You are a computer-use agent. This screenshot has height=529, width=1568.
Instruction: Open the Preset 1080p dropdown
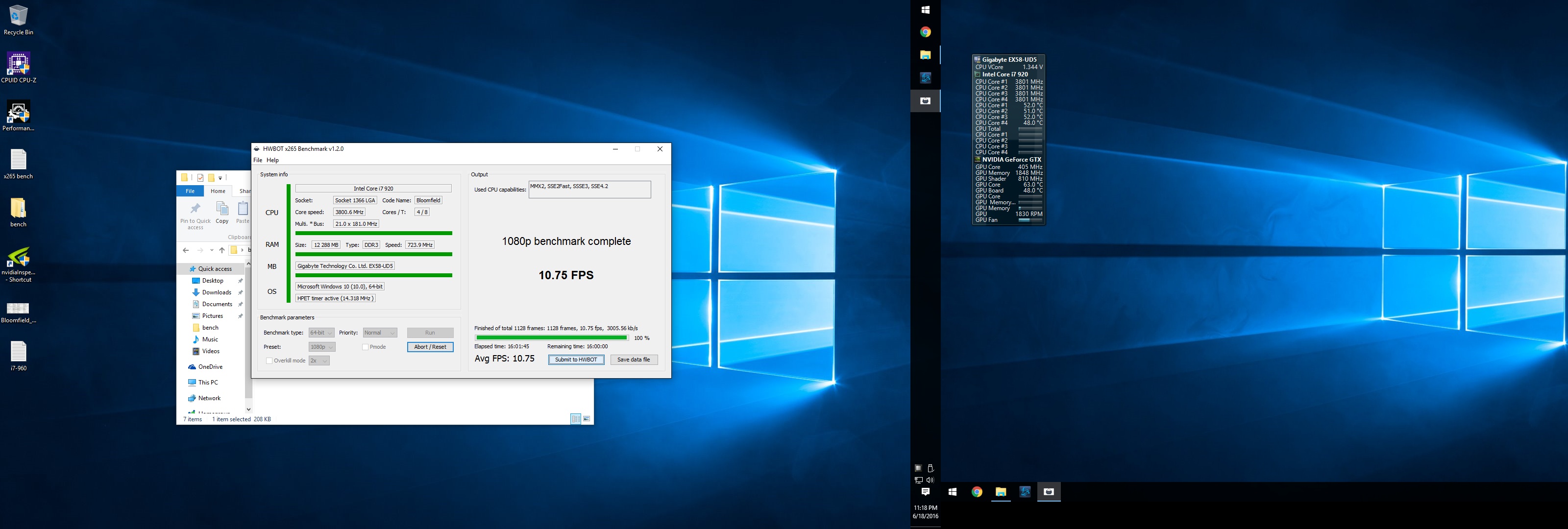pyautogui.click(x=322, y=347)
